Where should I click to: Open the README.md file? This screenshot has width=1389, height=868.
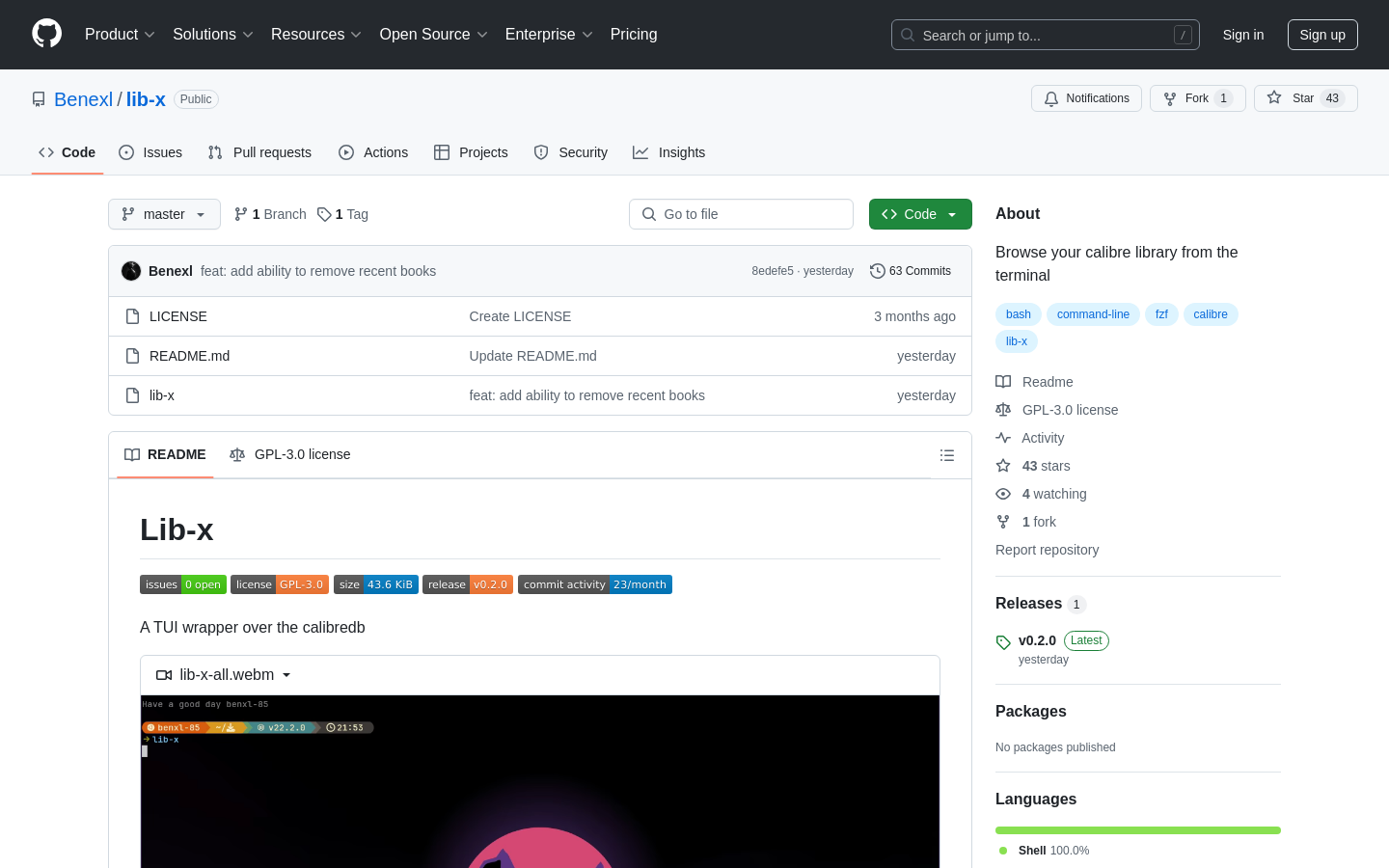click(190, 356)
